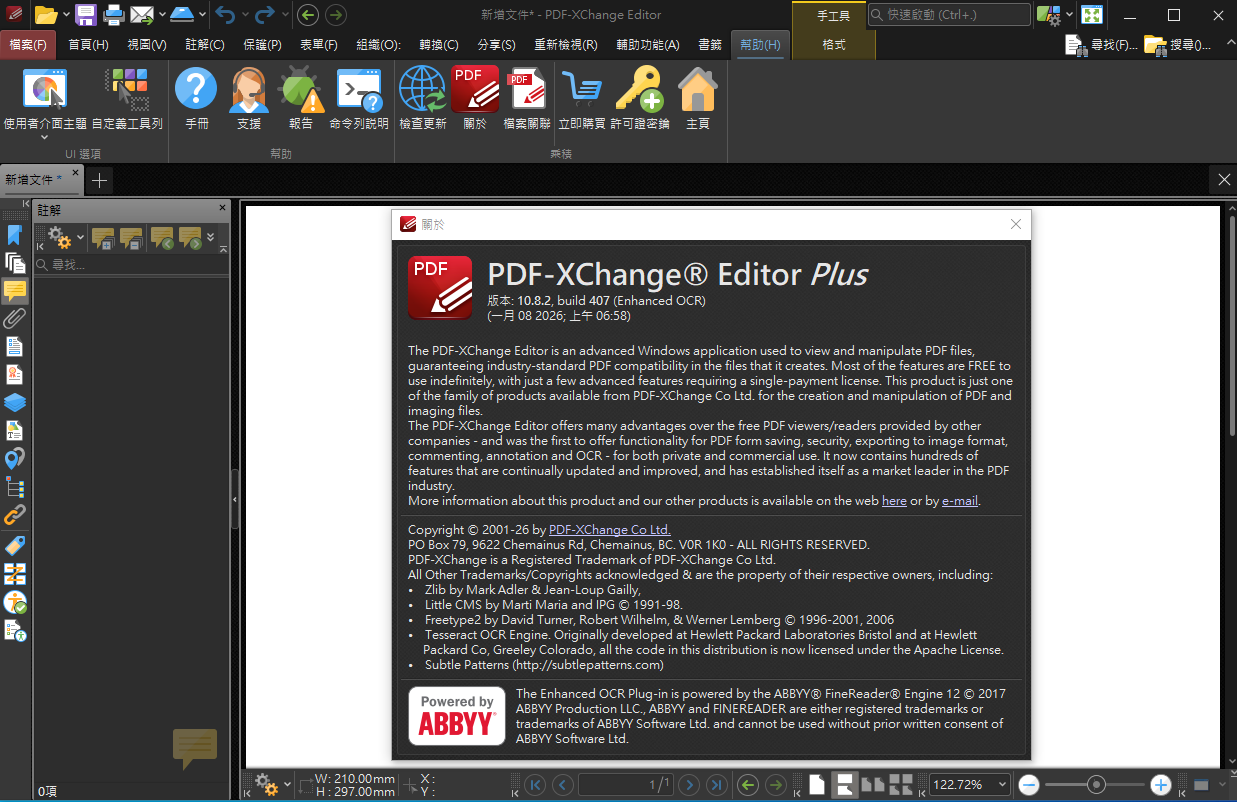Open the Open-file folder dropdown arrow
Screen dimensions: 1237x802
67,14
